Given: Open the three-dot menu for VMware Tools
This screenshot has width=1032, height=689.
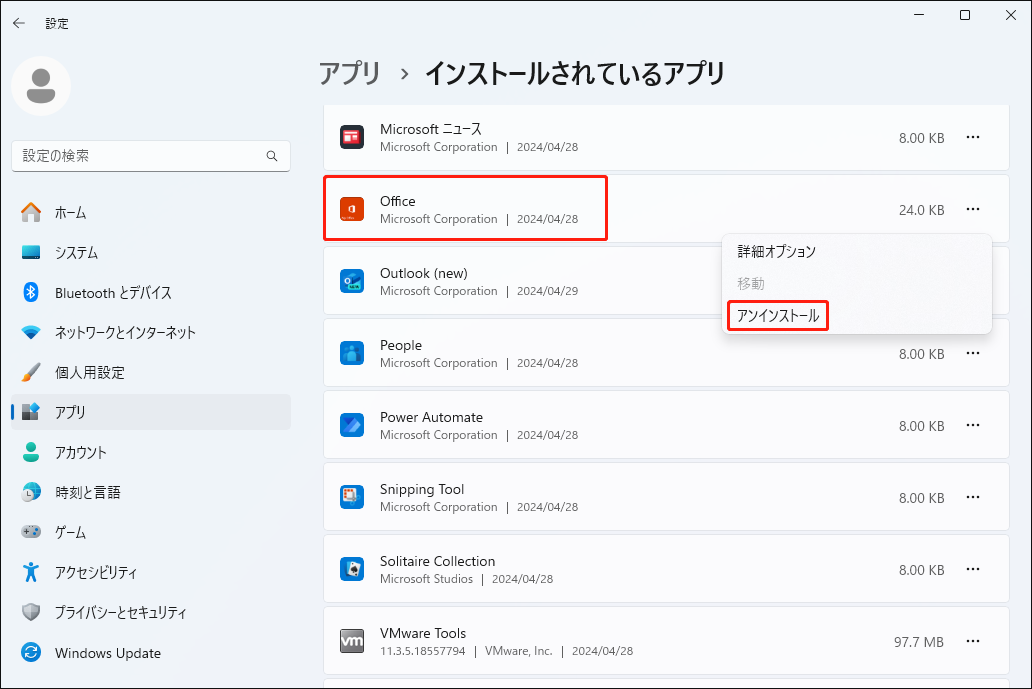Looking at the screenshot, I should [x=973, y=641].
